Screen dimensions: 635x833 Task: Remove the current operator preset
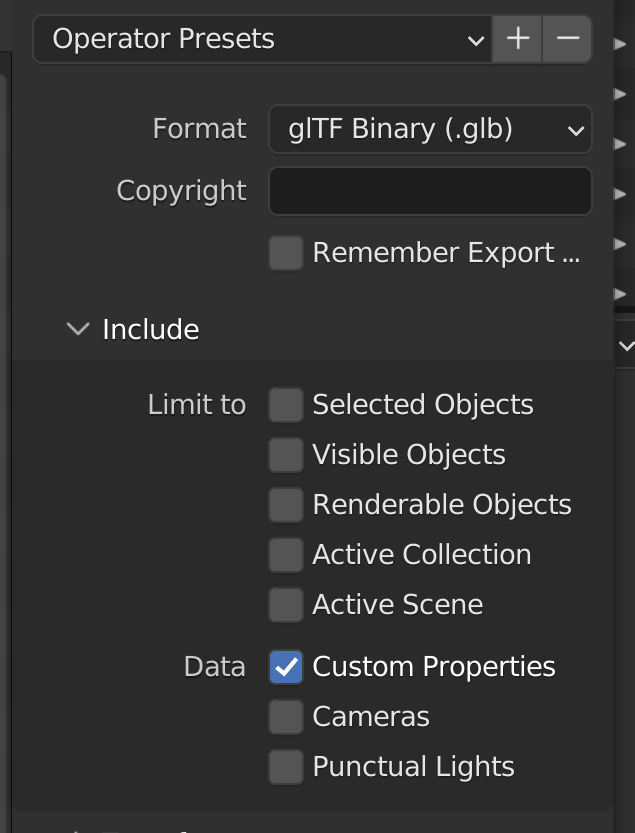tap(568, 39)
